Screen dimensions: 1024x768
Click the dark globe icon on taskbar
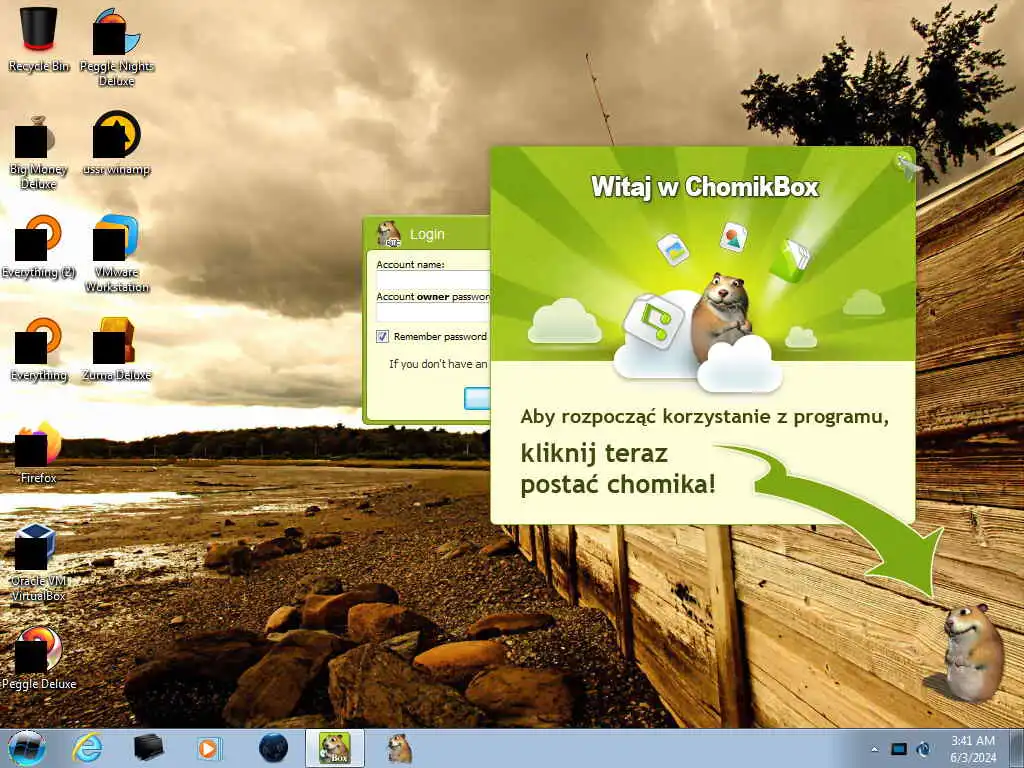click(x=273, y=748)
